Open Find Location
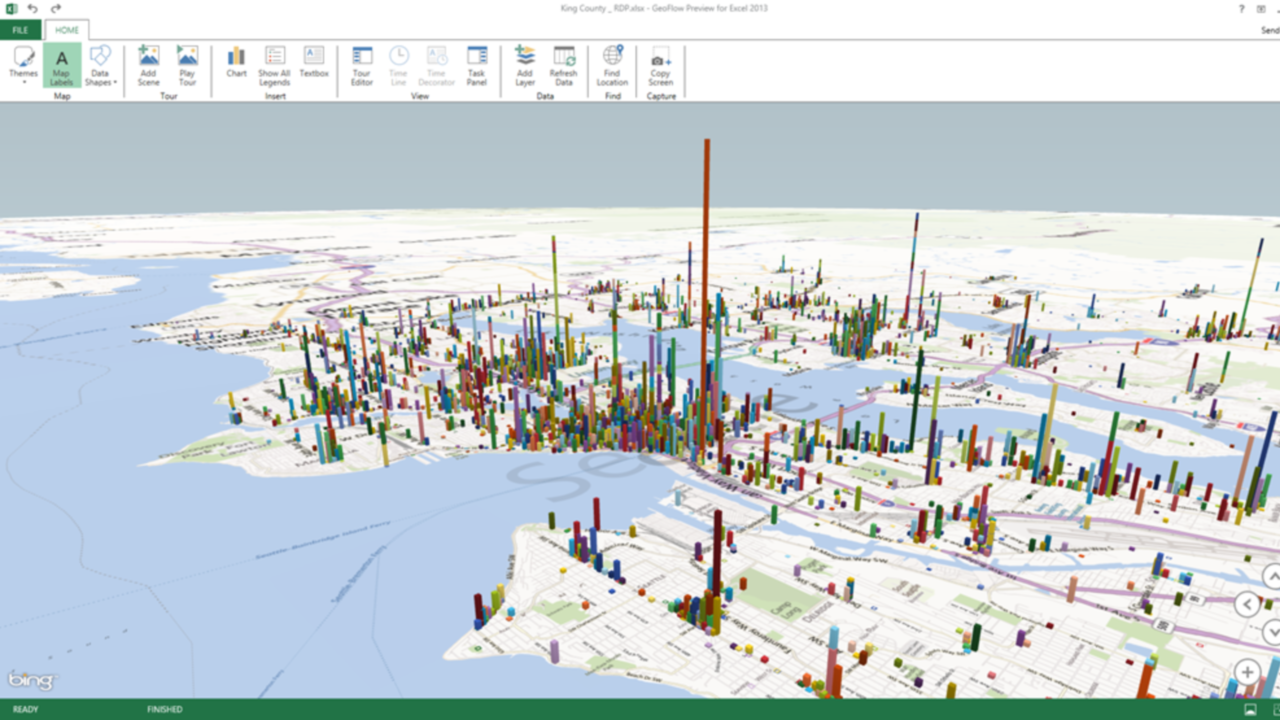Screen dimensions: 1280x720 [612, 65]
